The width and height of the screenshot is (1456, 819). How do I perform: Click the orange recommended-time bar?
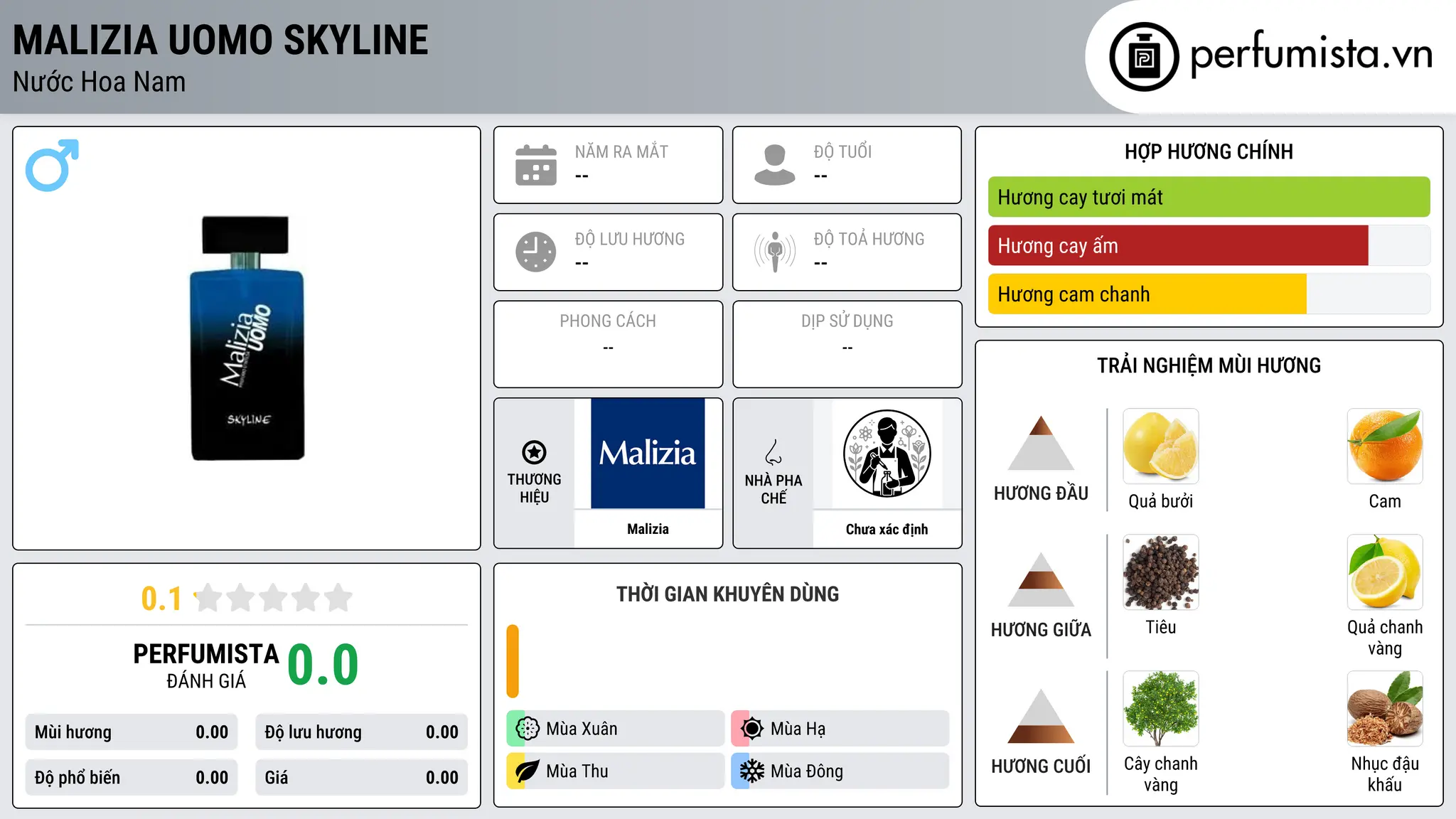click(x=513, y=661)
